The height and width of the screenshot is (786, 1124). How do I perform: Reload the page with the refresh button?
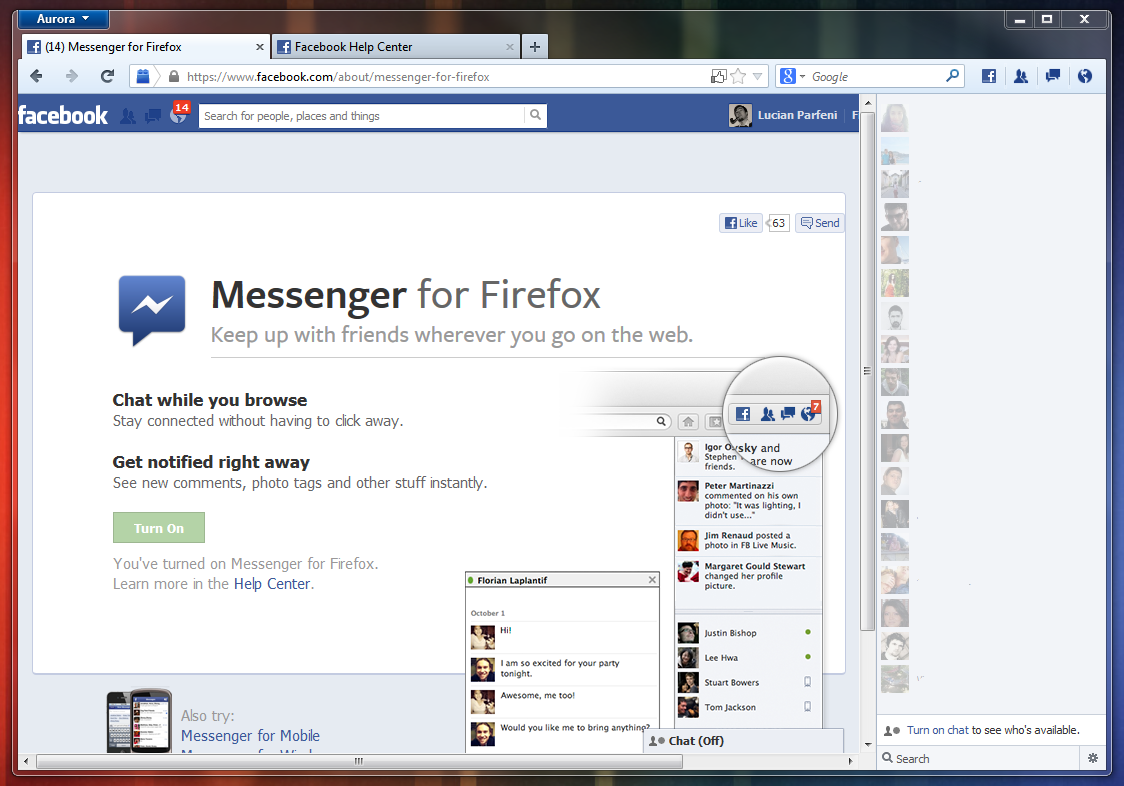[107, 76]
